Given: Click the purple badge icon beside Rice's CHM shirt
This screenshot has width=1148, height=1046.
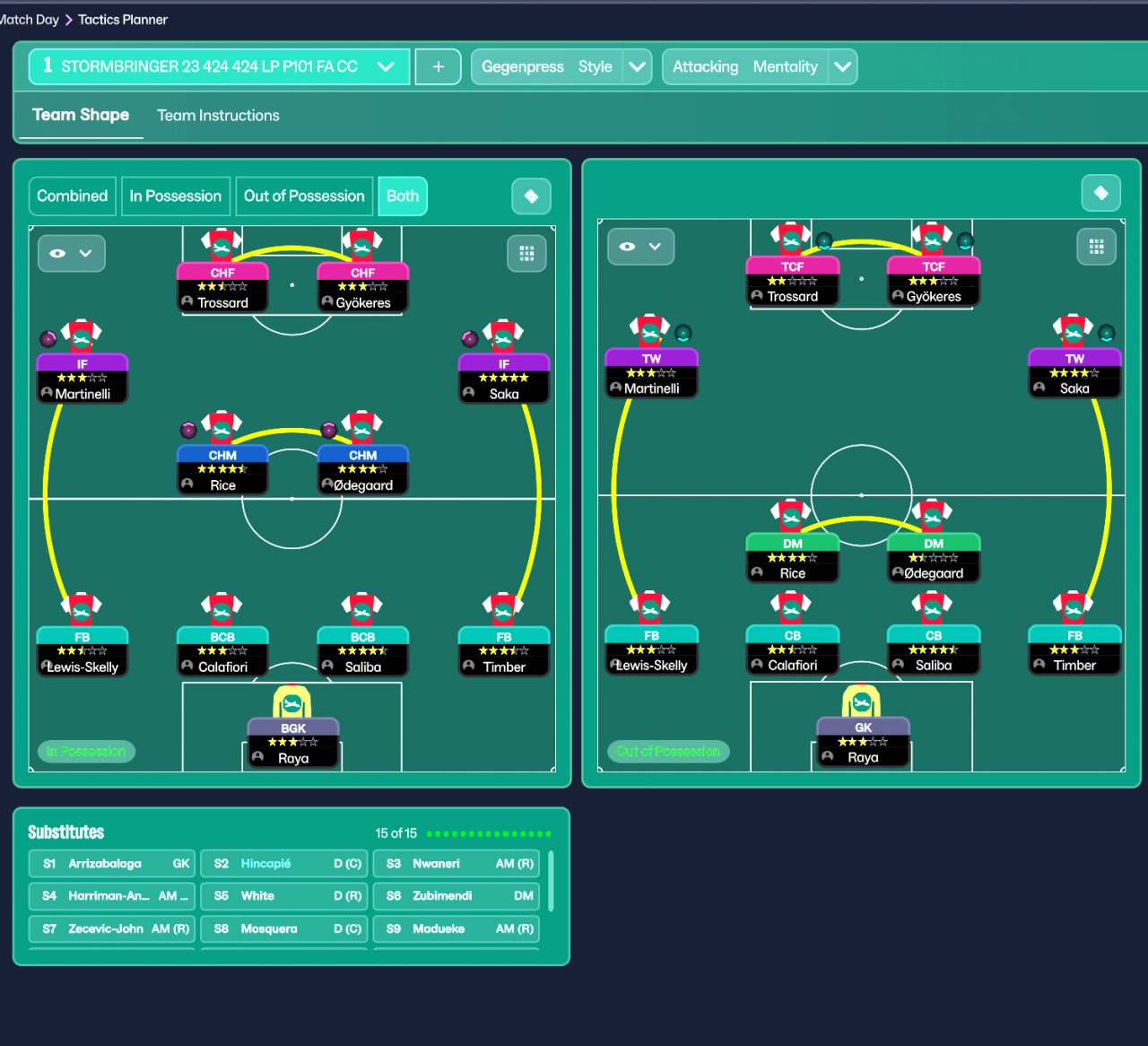Looking at the screenshot, I should click(x=188, y=430).
